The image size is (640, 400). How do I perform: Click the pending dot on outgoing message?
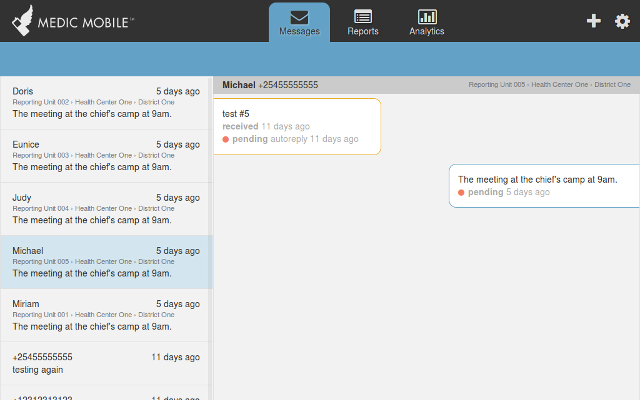tap(461, 193)
